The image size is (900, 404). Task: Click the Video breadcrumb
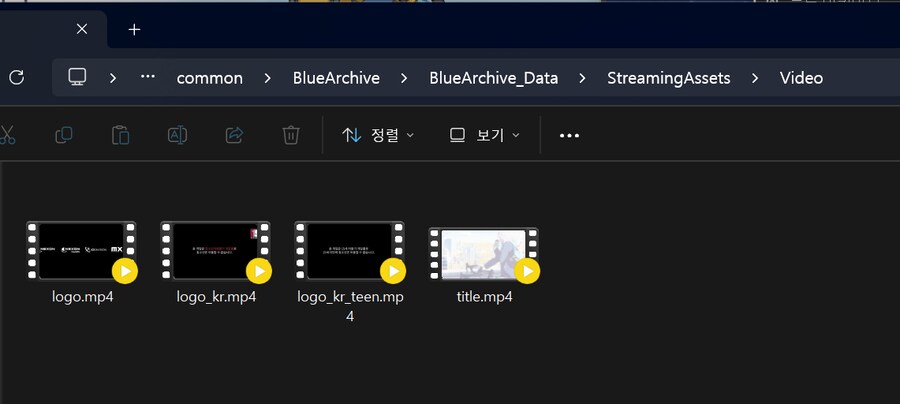801,78
